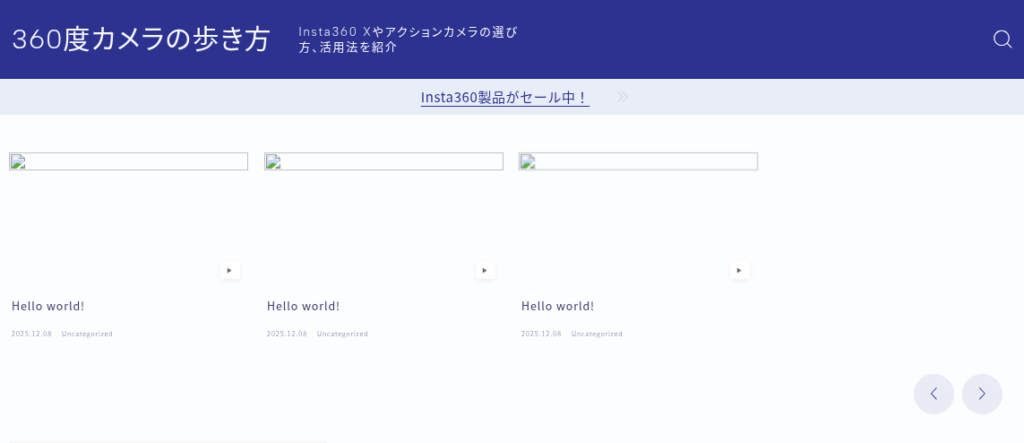Open the search icon in the header

point(1002,39)
